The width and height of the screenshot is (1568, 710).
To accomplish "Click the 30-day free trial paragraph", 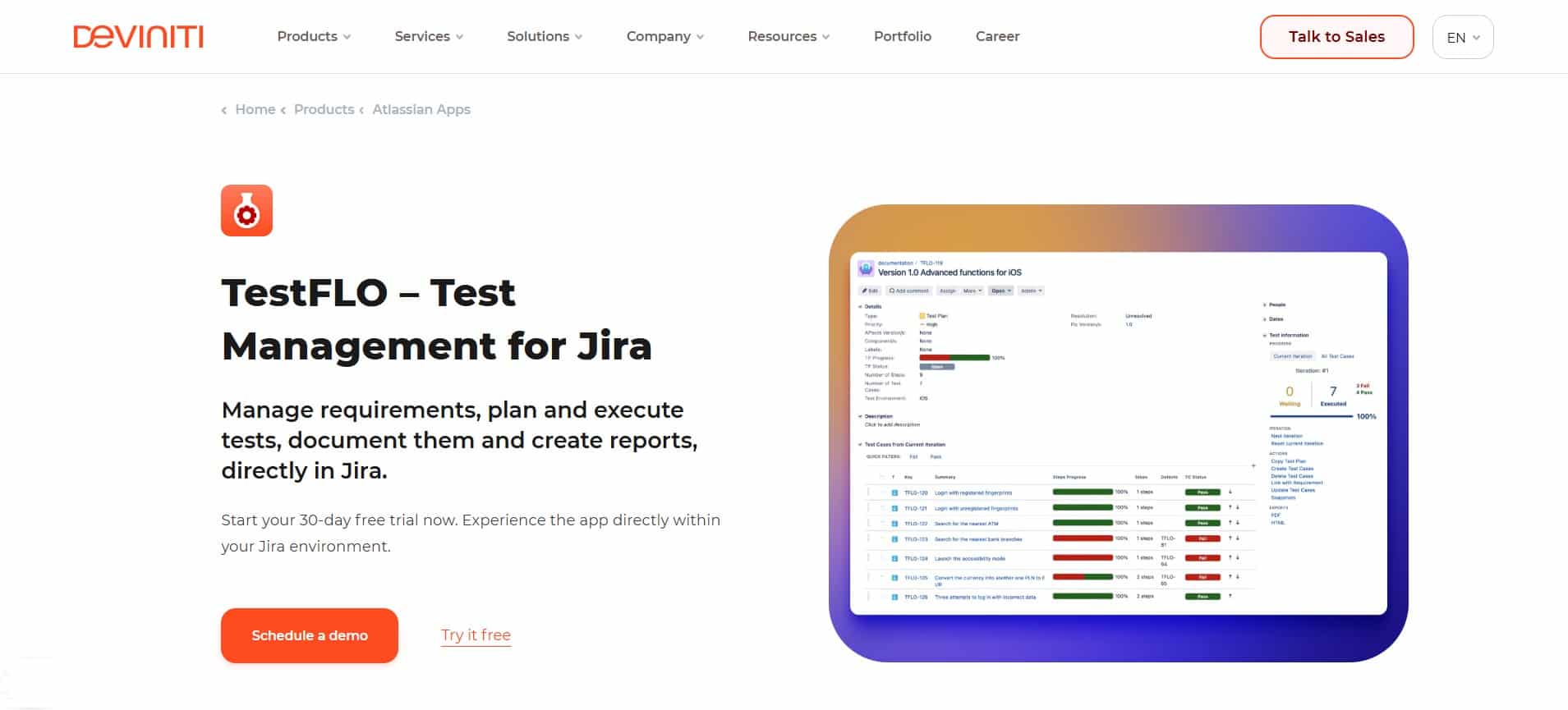I will pyautogui.click(x=471, y=533).
